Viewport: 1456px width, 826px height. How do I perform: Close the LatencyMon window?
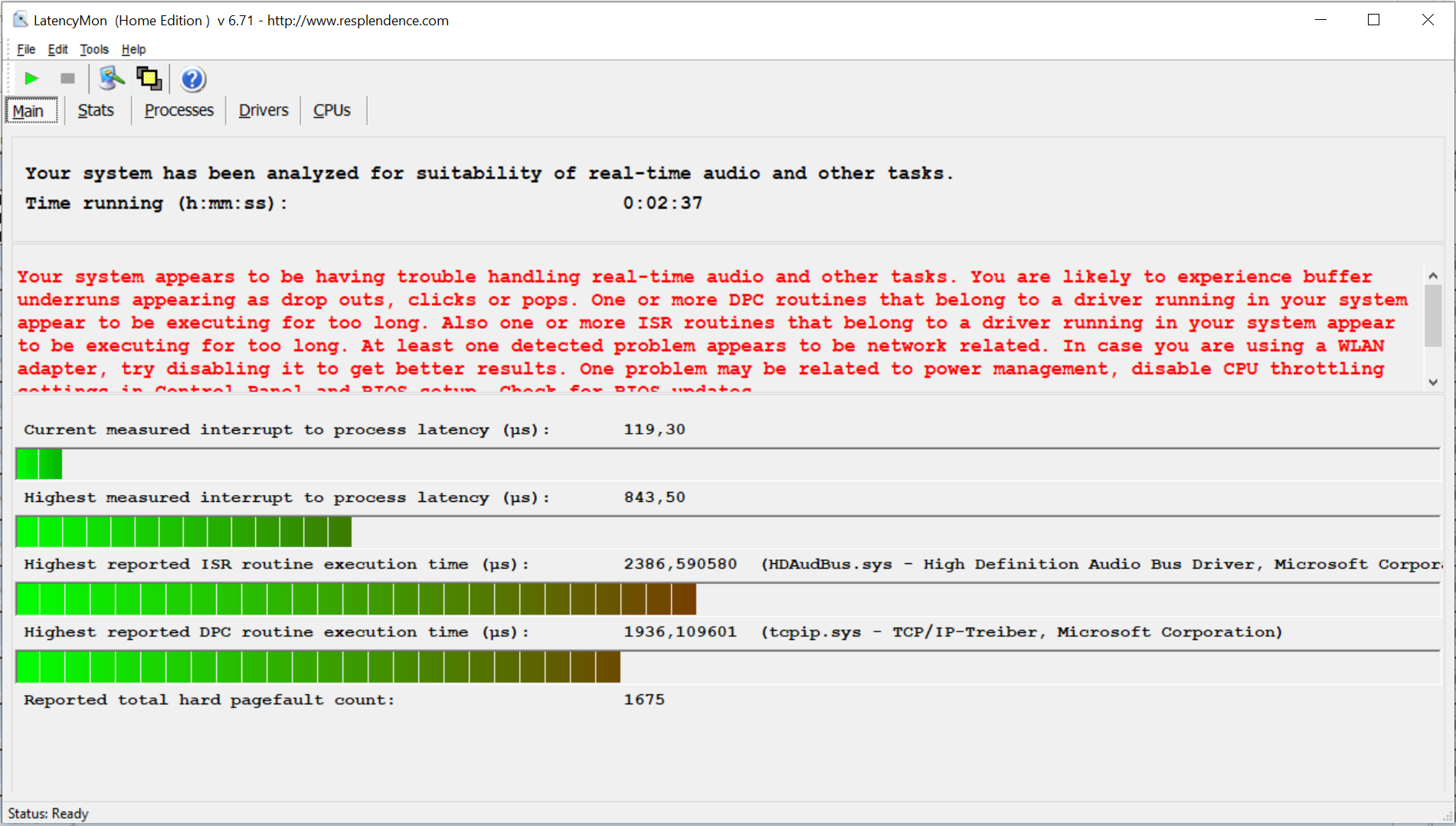click(1428, 20)
